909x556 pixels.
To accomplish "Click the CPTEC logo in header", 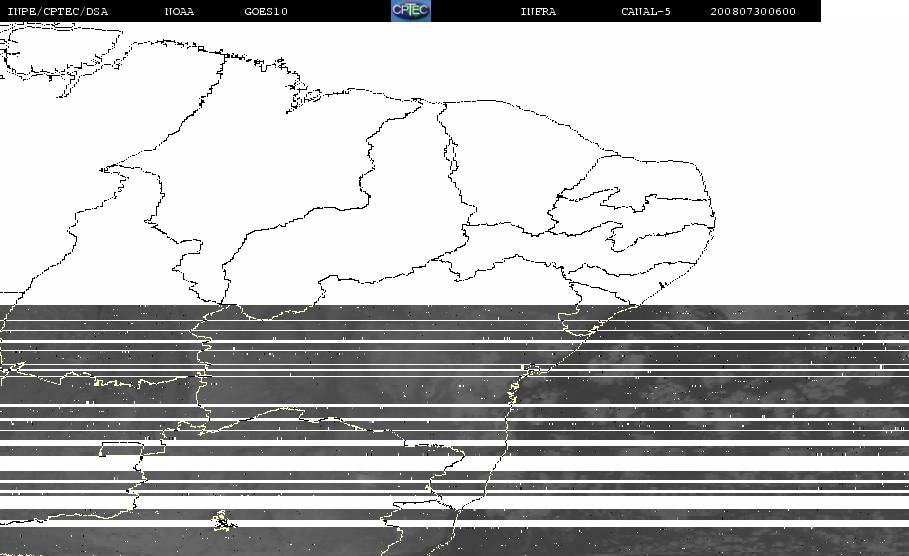I will [411, 10].
